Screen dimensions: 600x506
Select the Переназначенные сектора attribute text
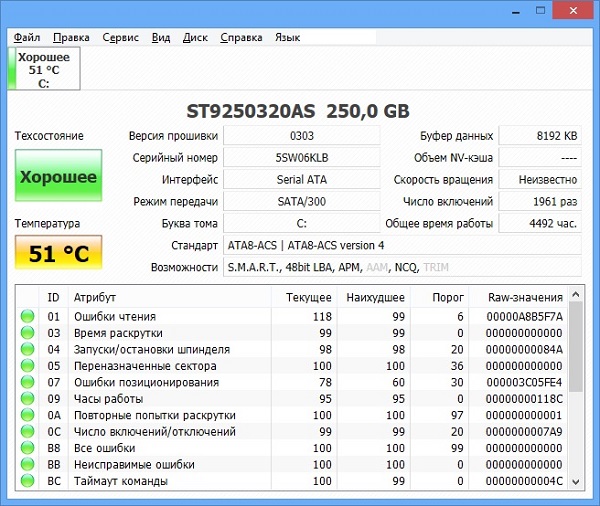click(145, 366)
